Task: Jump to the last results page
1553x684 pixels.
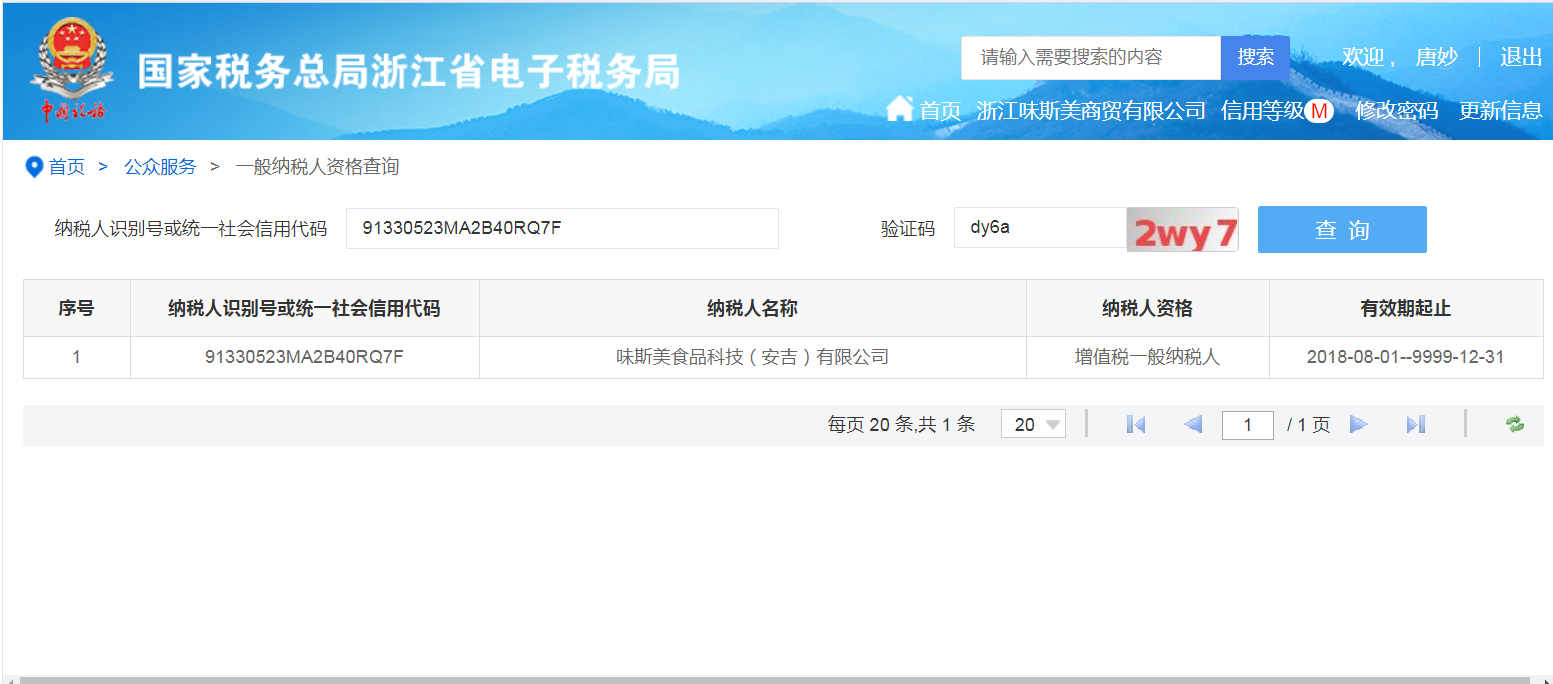Action: click(x=1415, y=425)
